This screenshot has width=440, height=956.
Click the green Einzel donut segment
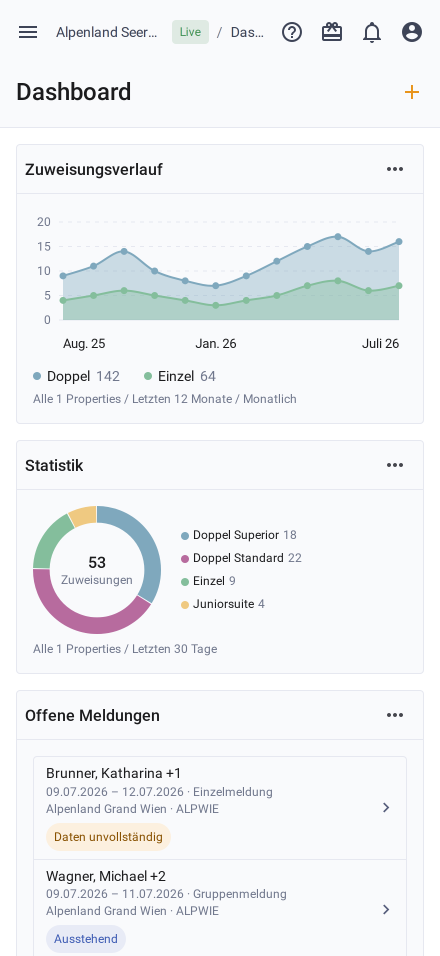click(x=49, y=540)
